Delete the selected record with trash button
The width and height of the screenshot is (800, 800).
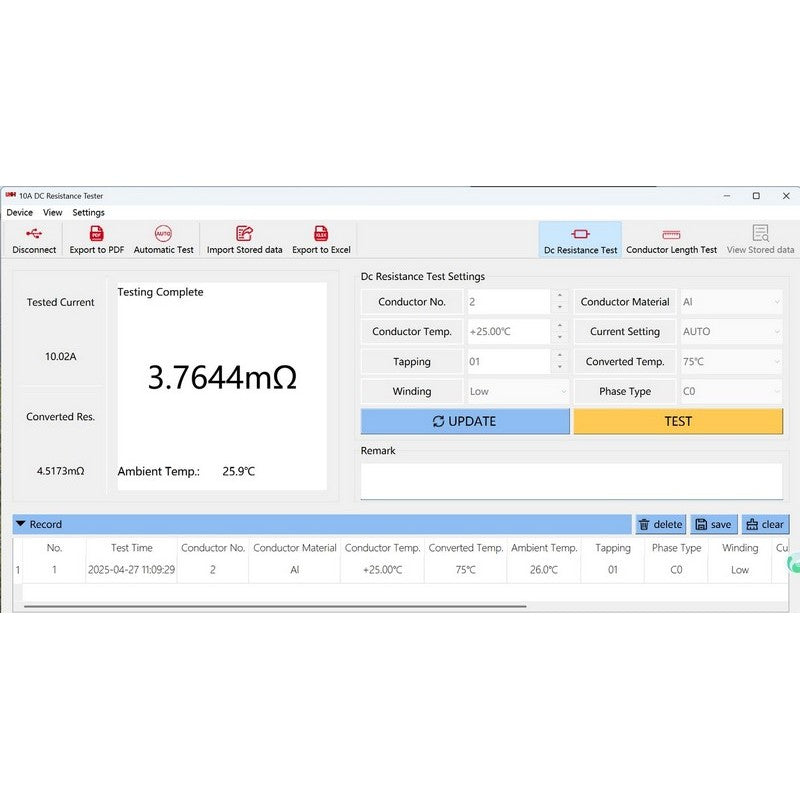660,524
